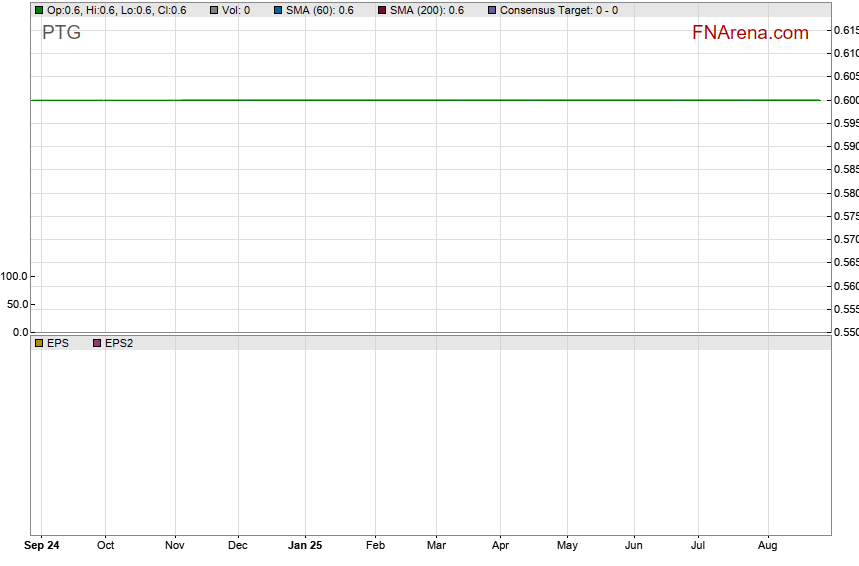Click the 0.615 price axis value
Screen dimensions: 859x566
point(845,30)
